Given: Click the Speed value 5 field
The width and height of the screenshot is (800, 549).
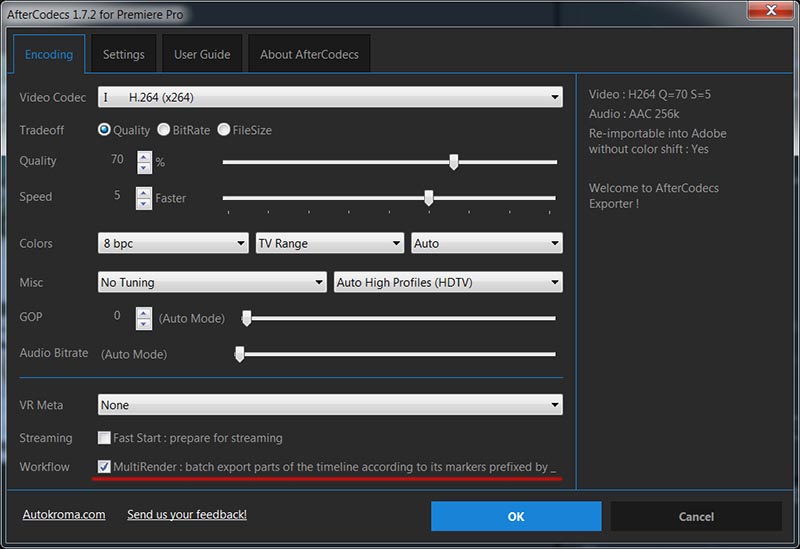Looking at the screenshot, I should [117, 195].
